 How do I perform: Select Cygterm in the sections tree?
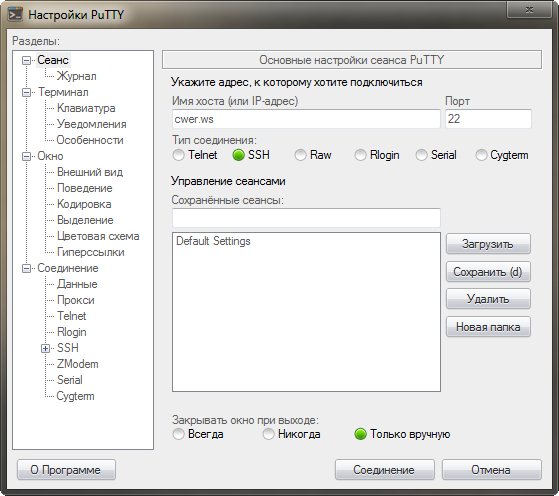tap(75, 396)
